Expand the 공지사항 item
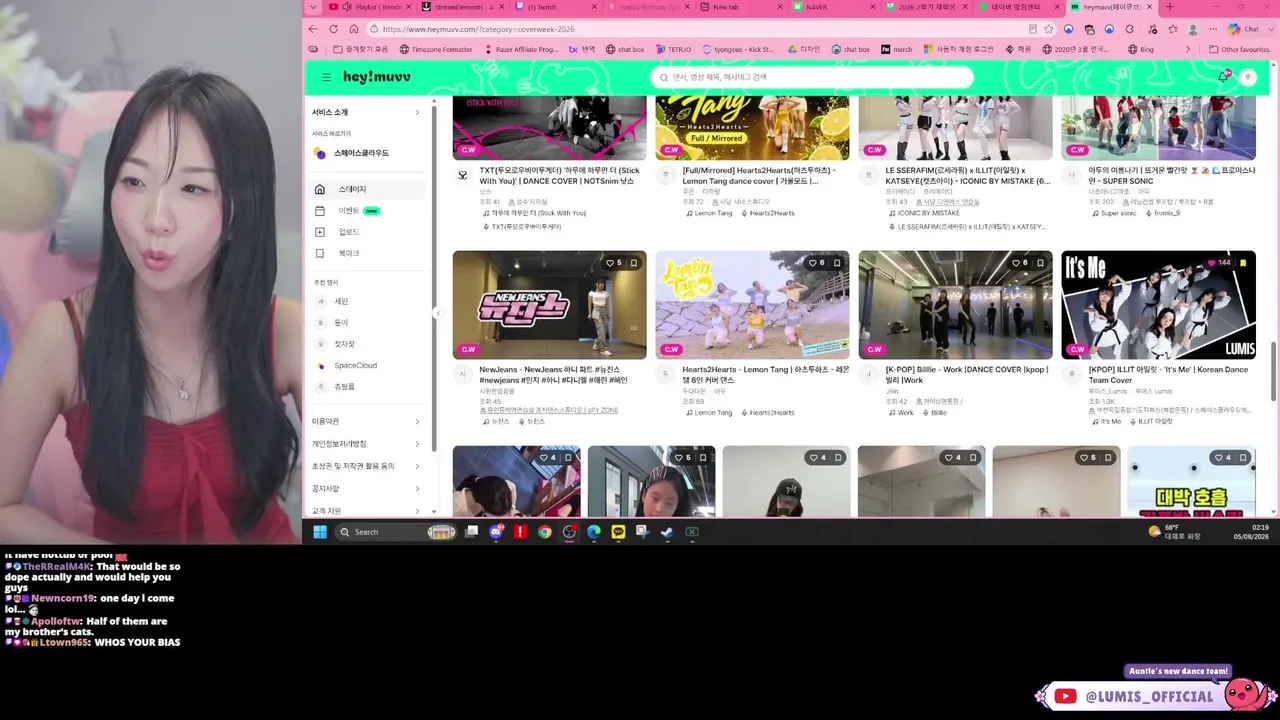The height and width of the screenshot is (720, 1280). tap(366, 488)
